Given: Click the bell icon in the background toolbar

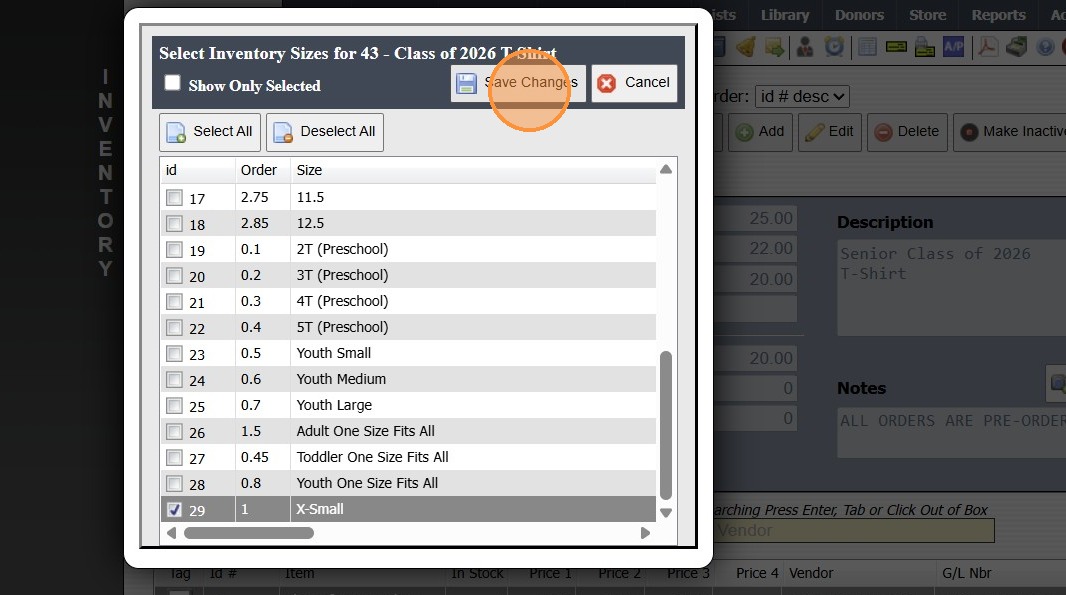Looking at the screenshot, I should click(x=746, y=47).
